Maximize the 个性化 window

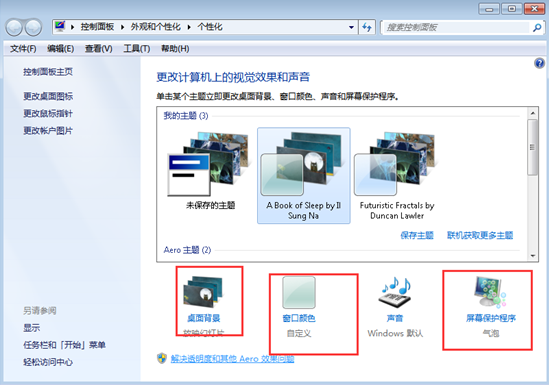pyautogui.click(x=512, y=9)
